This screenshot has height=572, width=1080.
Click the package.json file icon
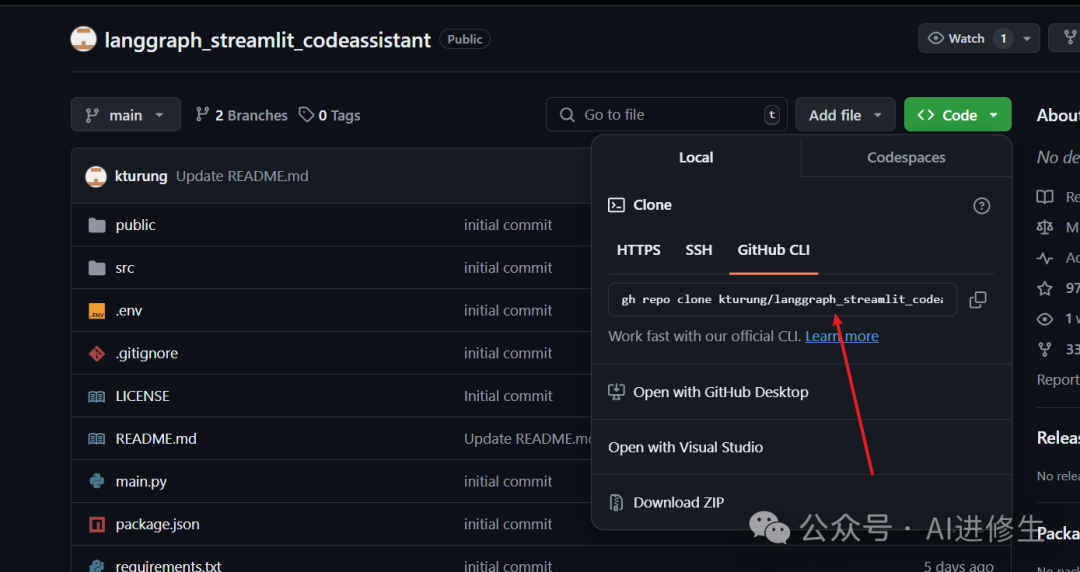(x=97, y=524)
